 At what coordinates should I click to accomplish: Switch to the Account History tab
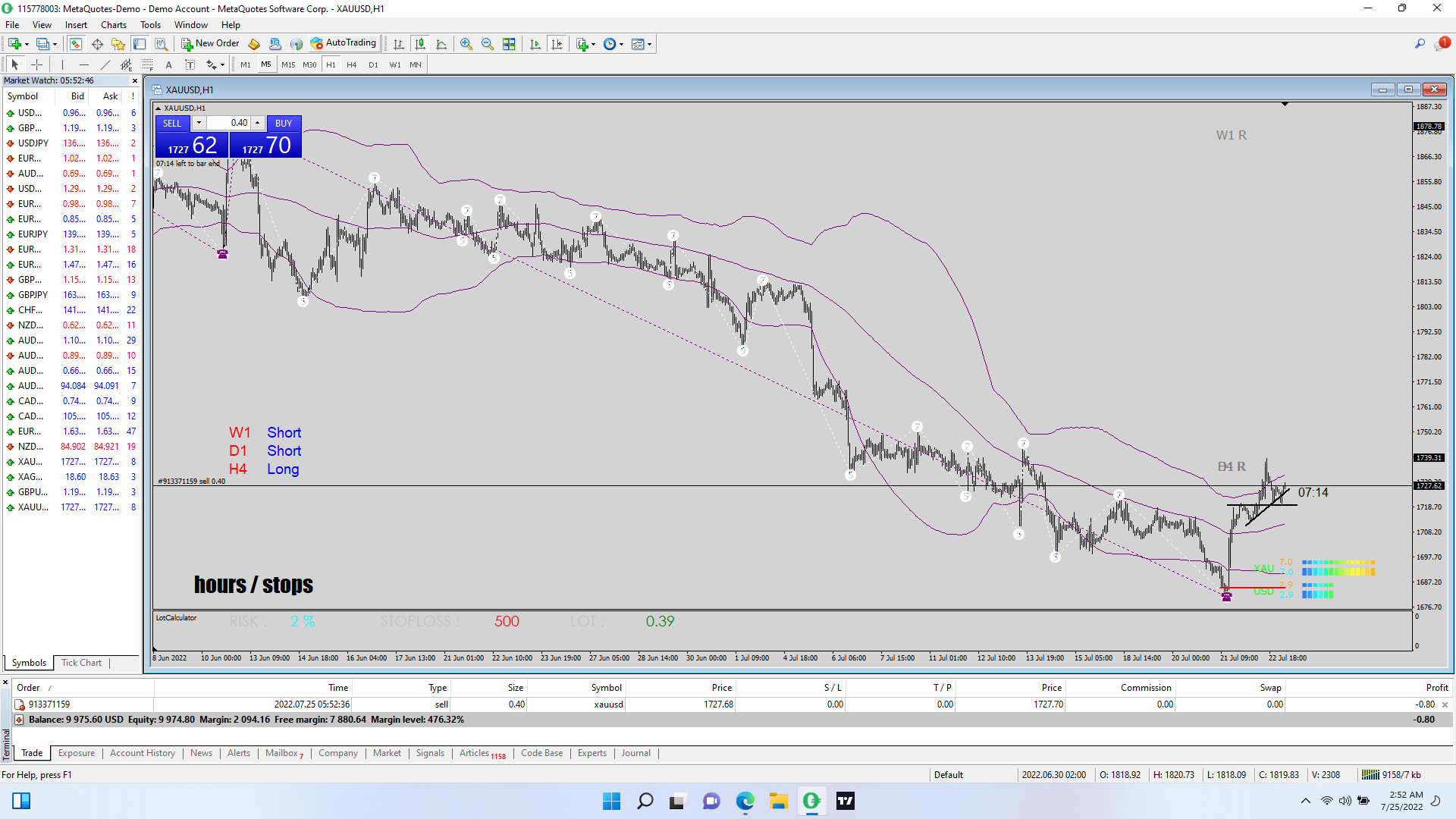point(142,753)
